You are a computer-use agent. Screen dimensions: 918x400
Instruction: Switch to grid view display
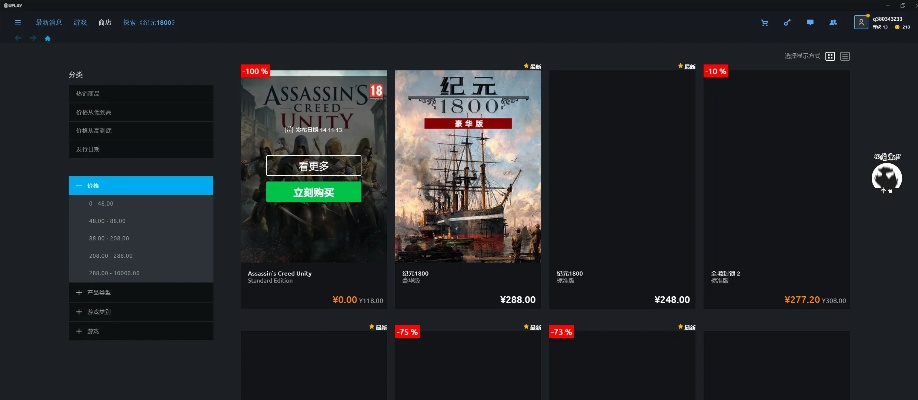[x=830, y=56]
